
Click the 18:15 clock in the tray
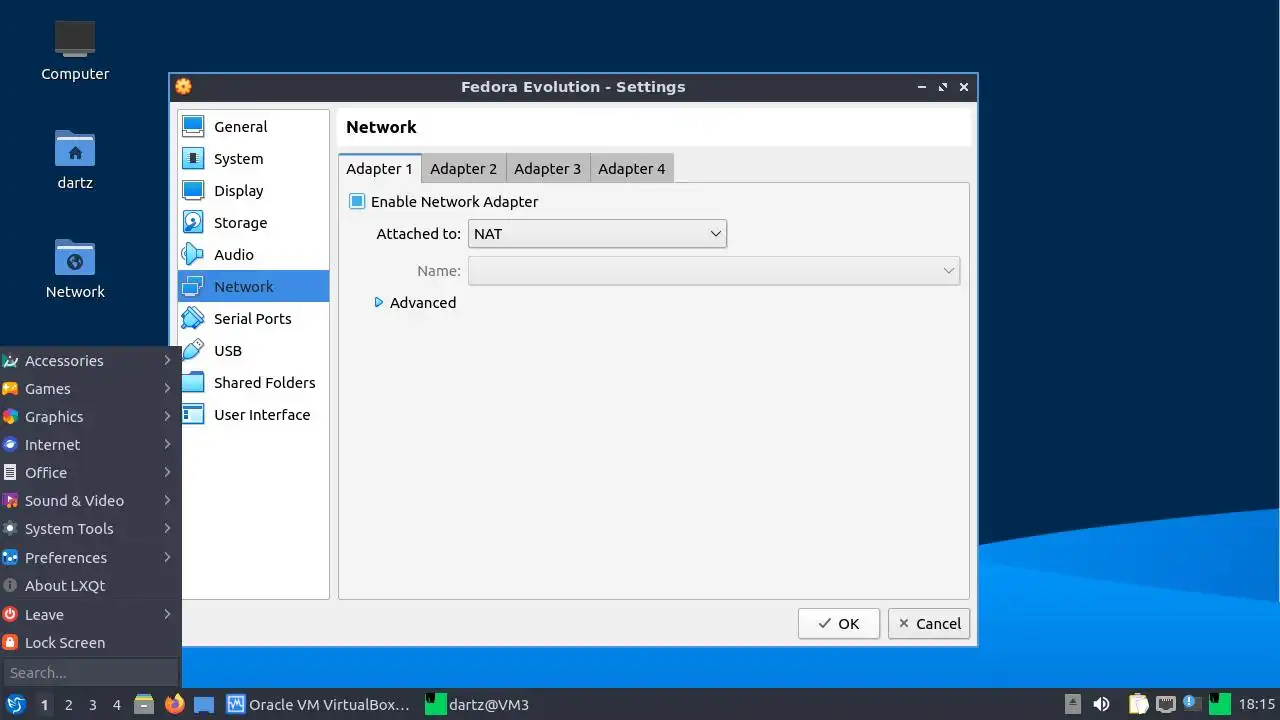pos(1257,705)
